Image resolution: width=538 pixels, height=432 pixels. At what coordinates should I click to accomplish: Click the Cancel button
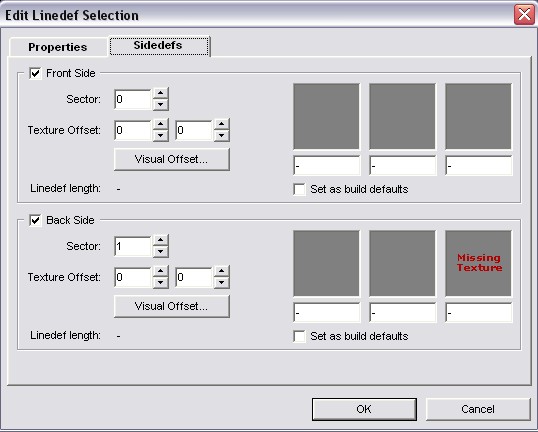tap(478, 409)
